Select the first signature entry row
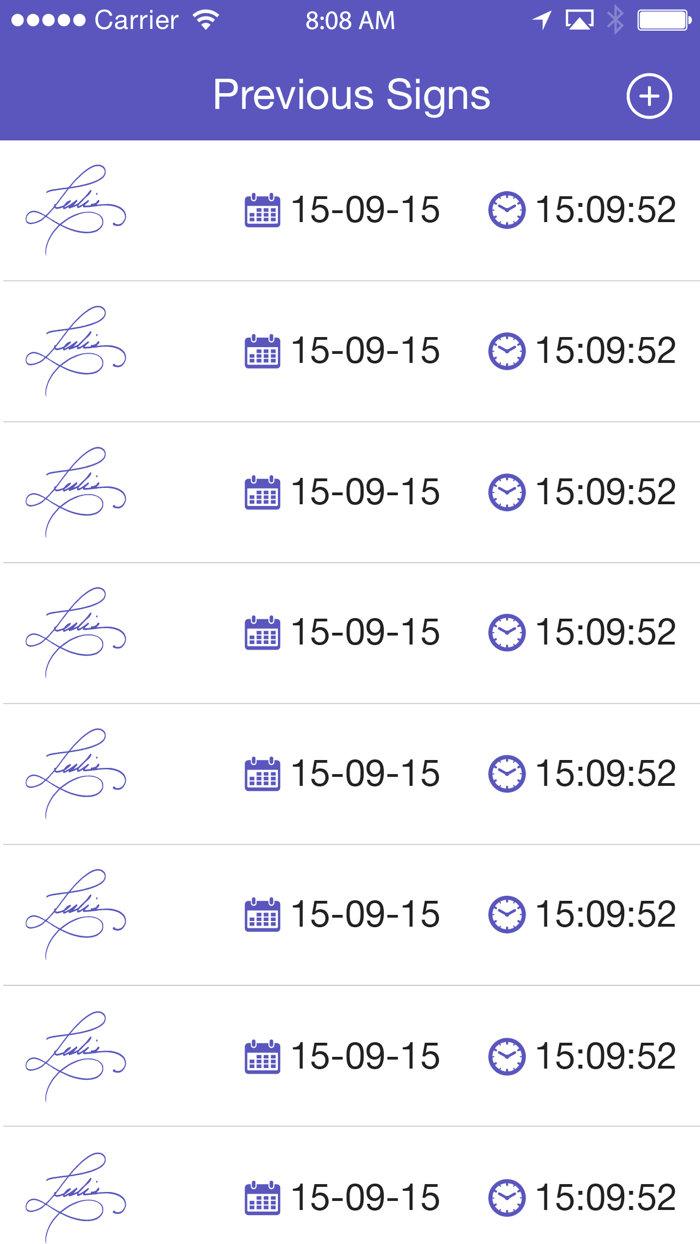Image resolution: width=700 pixels, height=1244 pixels. click(x=350, y=210)
